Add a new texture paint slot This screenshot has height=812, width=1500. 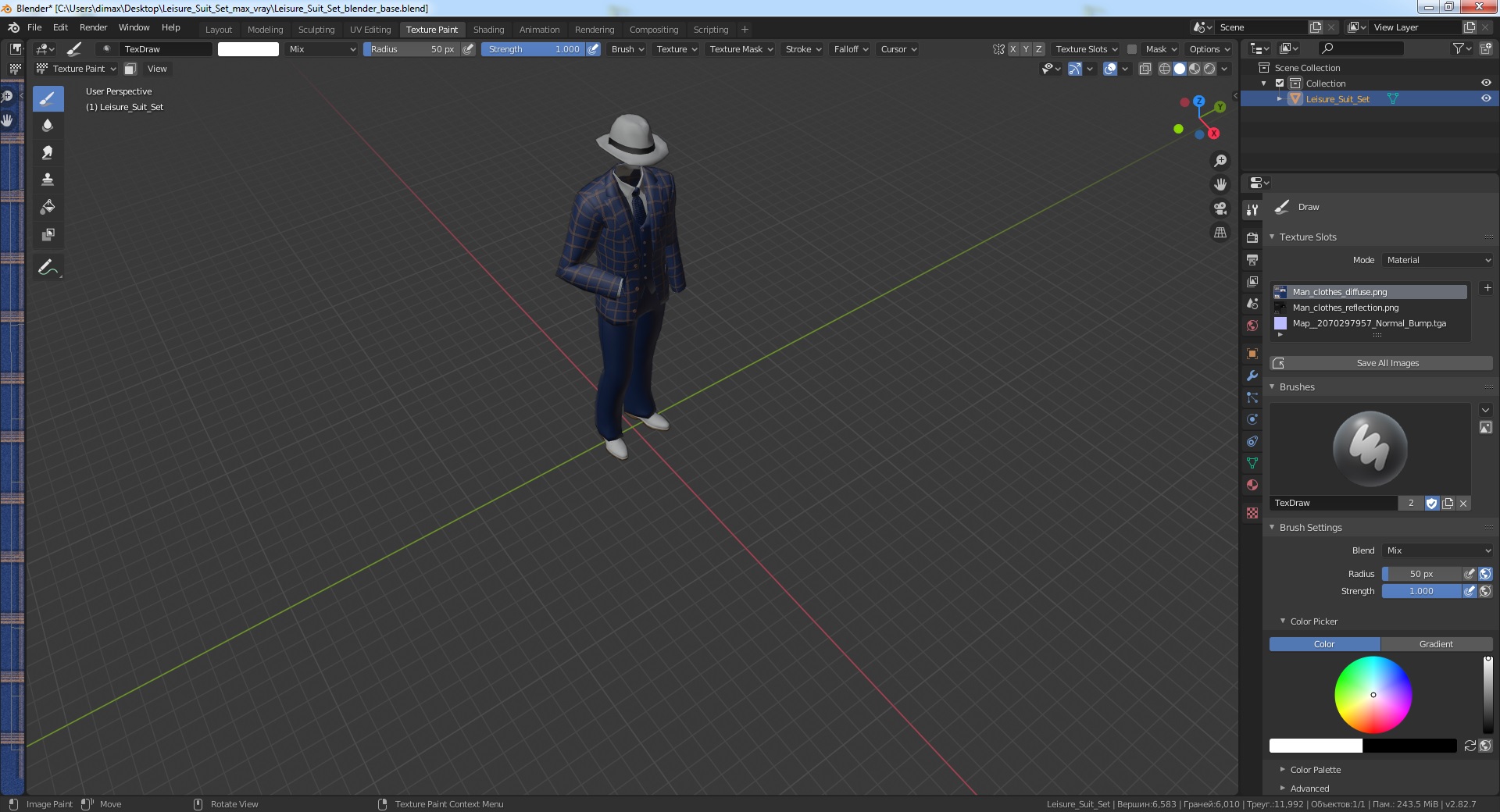1487,288
